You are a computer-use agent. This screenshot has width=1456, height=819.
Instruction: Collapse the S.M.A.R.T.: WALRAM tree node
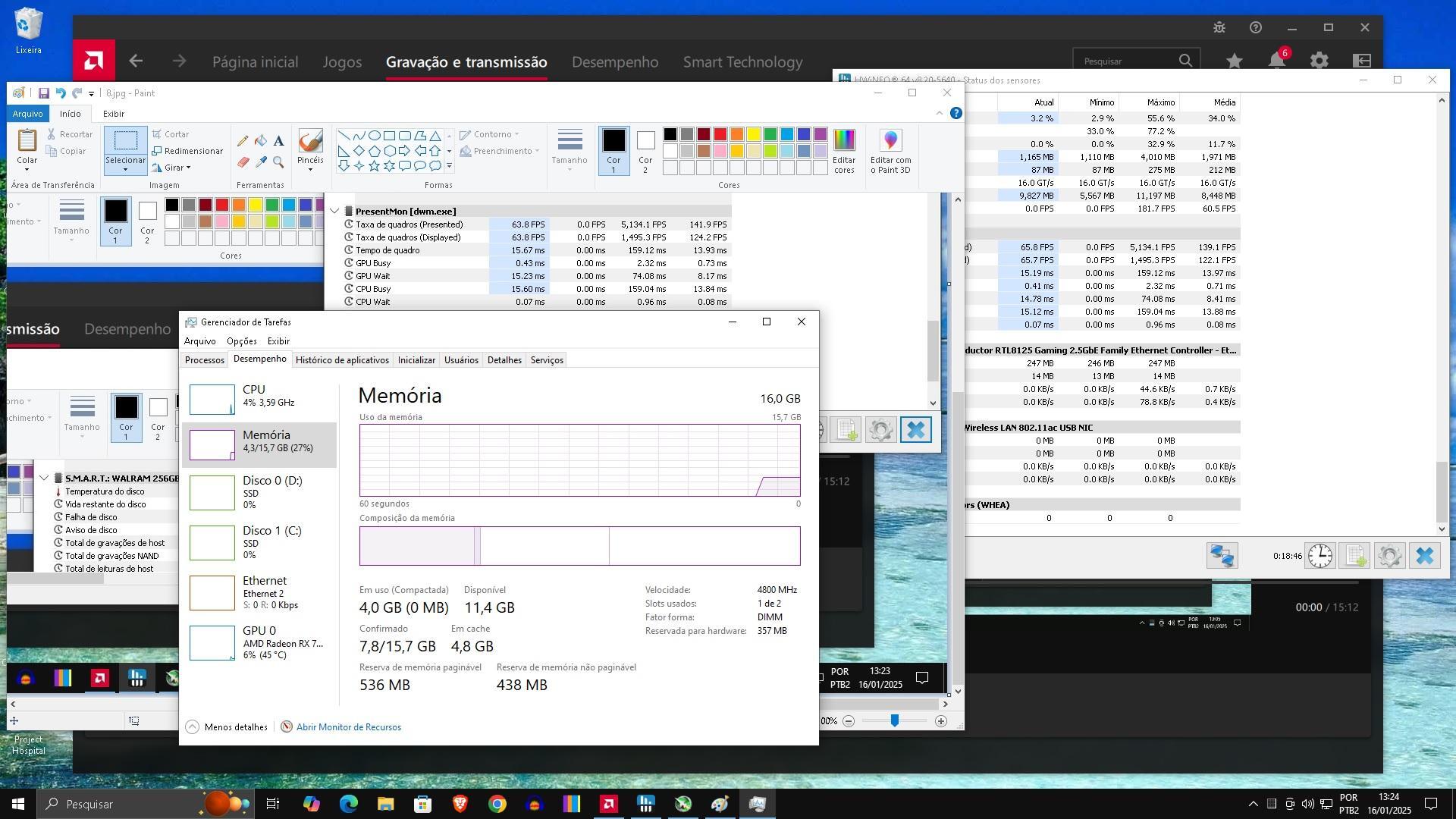coord(44,479)
